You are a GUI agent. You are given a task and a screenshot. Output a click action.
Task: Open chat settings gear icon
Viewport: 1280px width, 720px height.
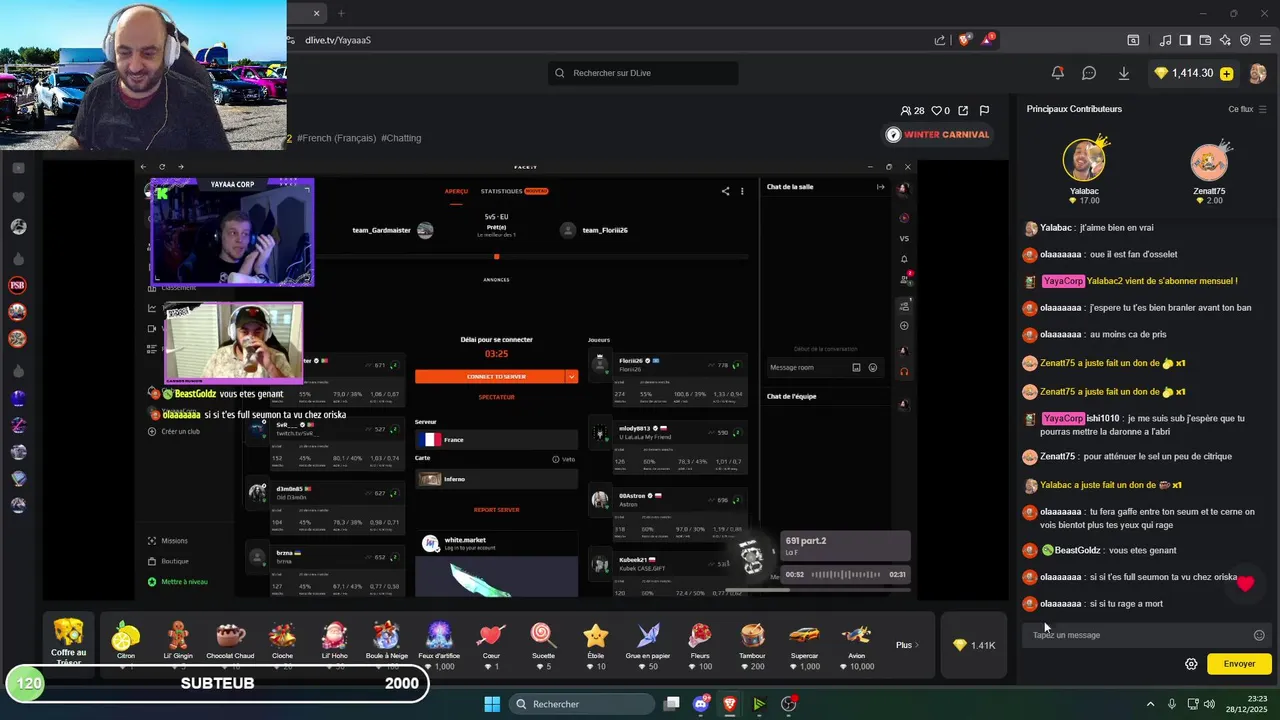[1191, 664]
